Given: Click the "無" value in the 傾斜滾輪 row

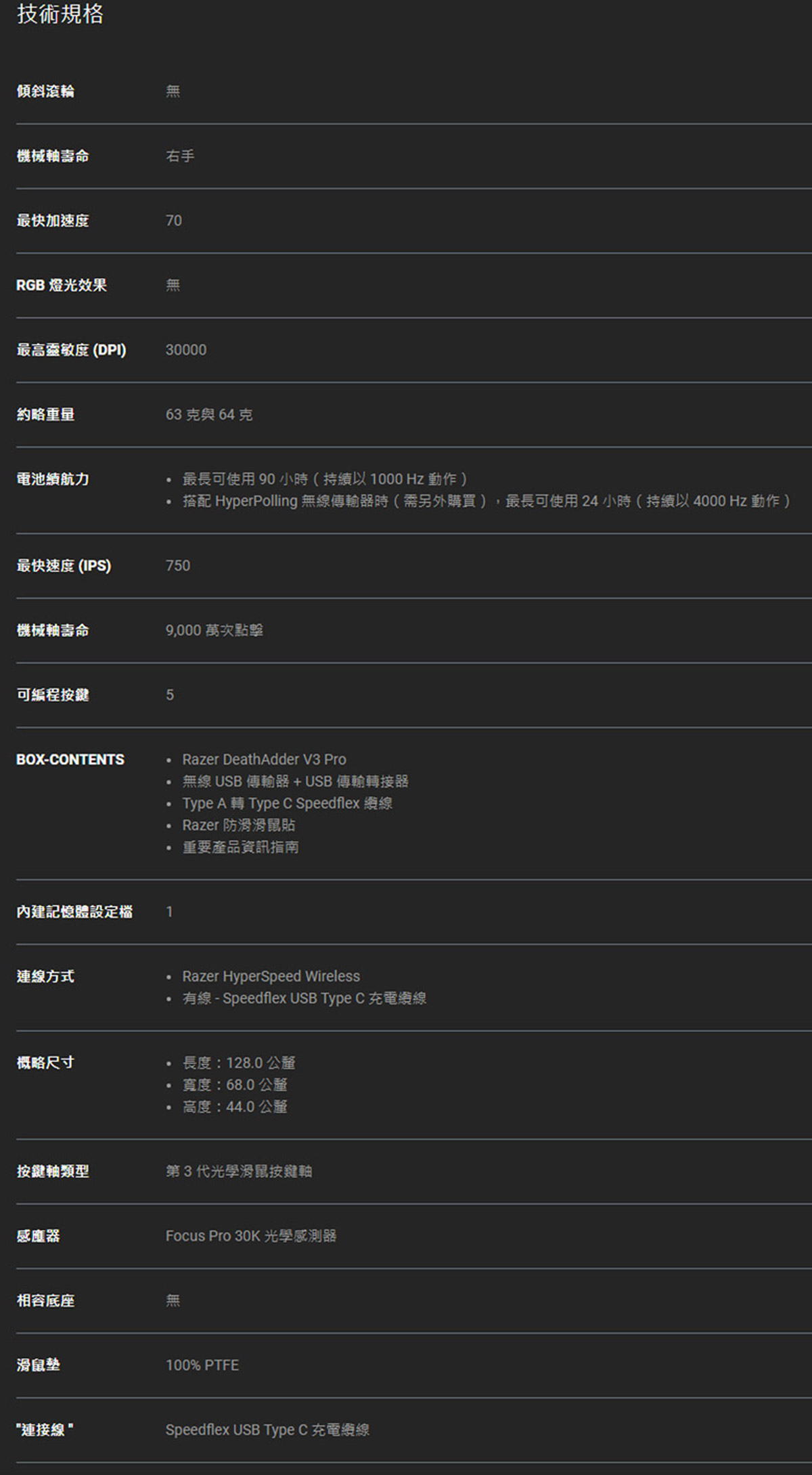Looking at the screenshot, I should pos(173,91).
